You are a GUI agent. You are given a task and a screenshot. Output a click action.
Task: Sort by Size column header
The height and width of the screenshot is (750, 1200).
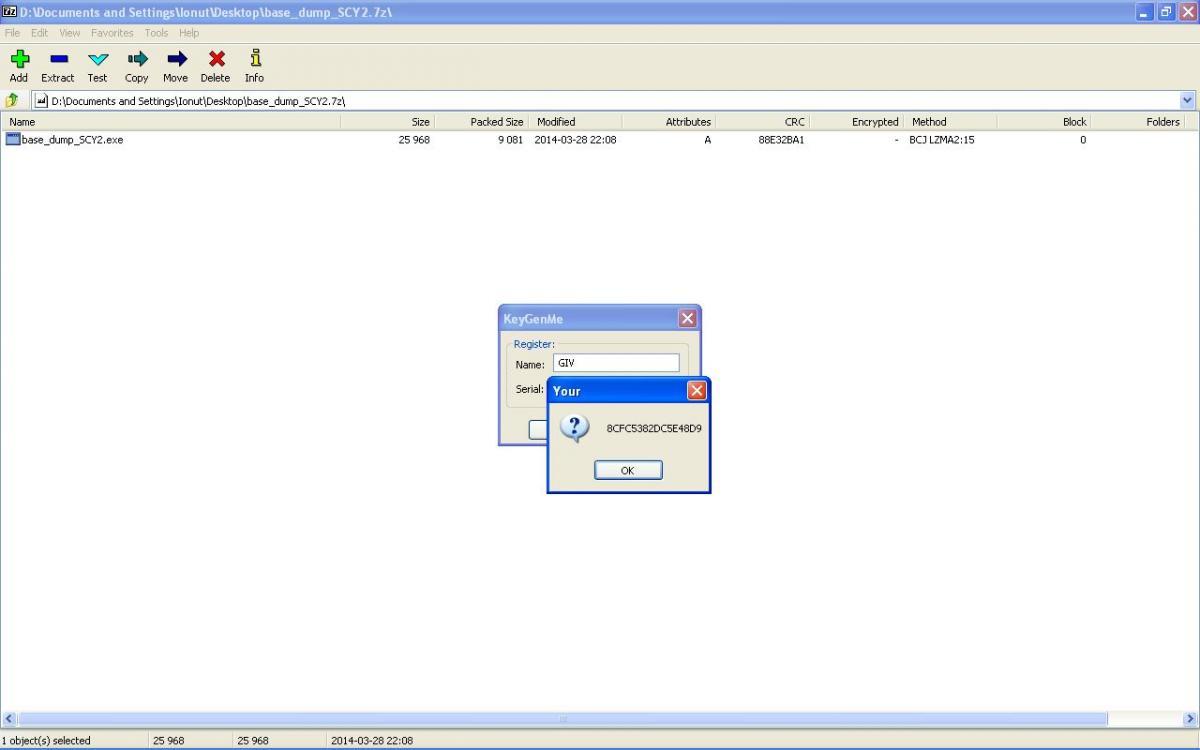tap(387, 122)
